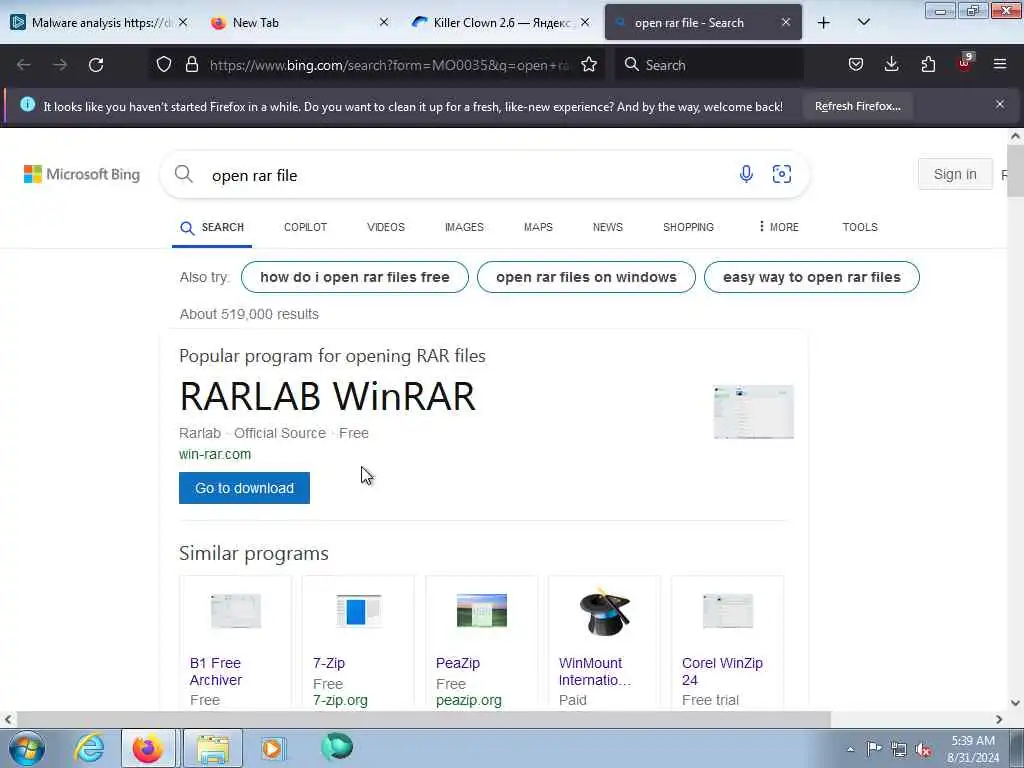The height and width of the screenshot is (768, 1024).
Task: Open the TOOLS search option
Action: coord(859,227)
